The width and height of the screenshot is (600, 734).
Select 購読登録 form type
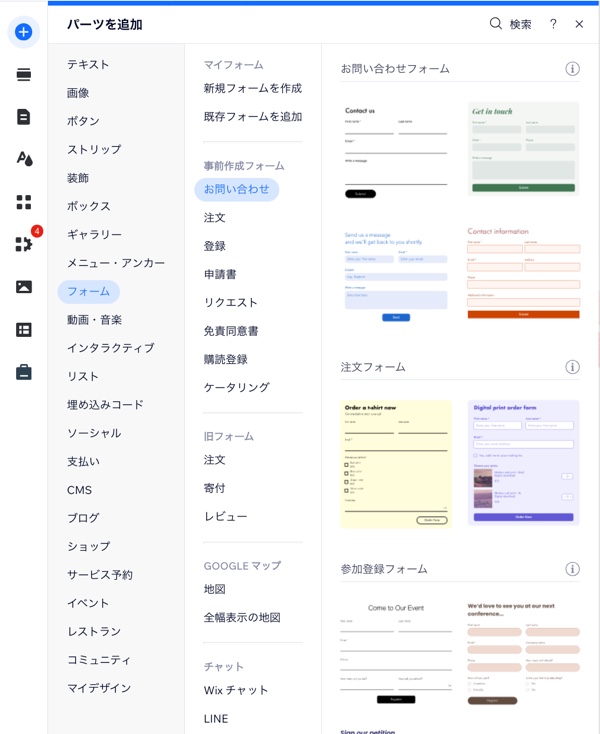pos(226,360)
